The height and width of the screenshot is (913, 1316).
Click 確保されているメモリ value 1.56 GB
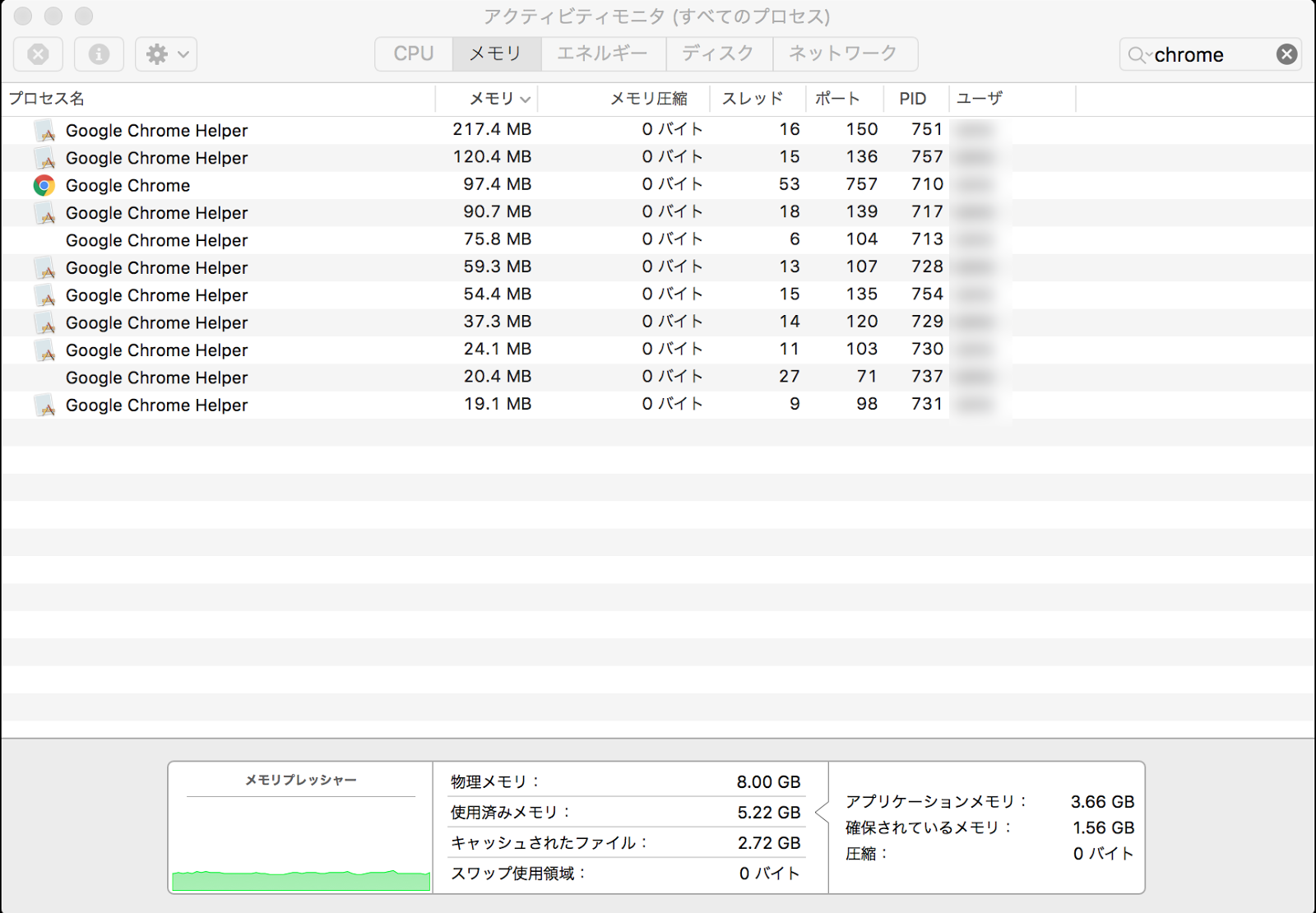(1103, 828)
